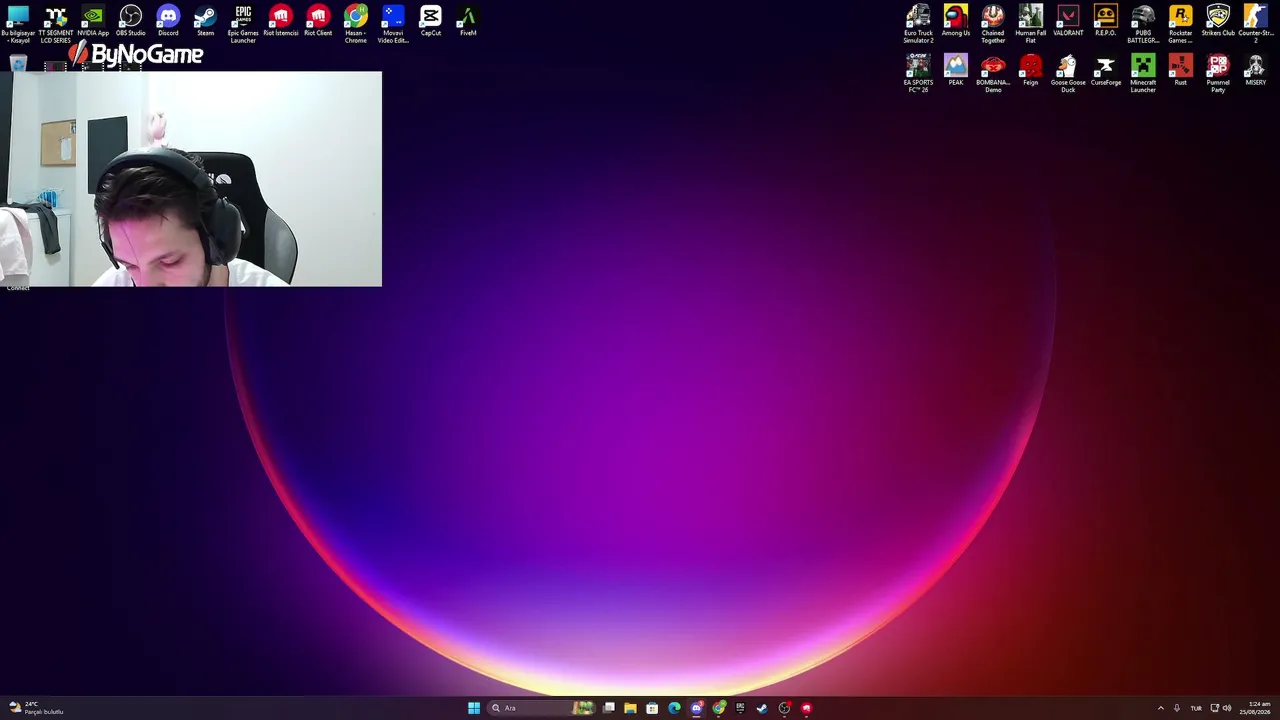Select the BOMBANANA Demo icon
This screenshot has width=1280, height=720.
pos(993,74)
